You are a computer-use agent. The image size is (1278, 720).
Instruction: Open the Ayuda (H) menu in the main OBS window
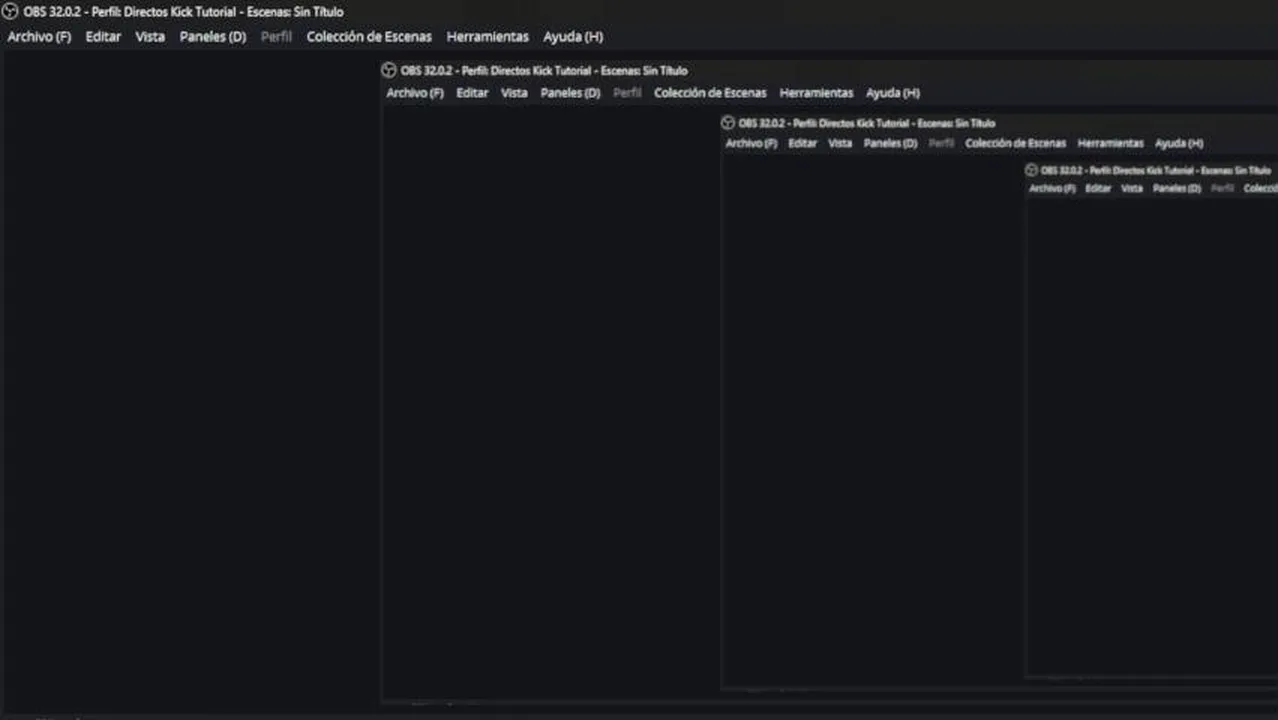click(573, 37)
